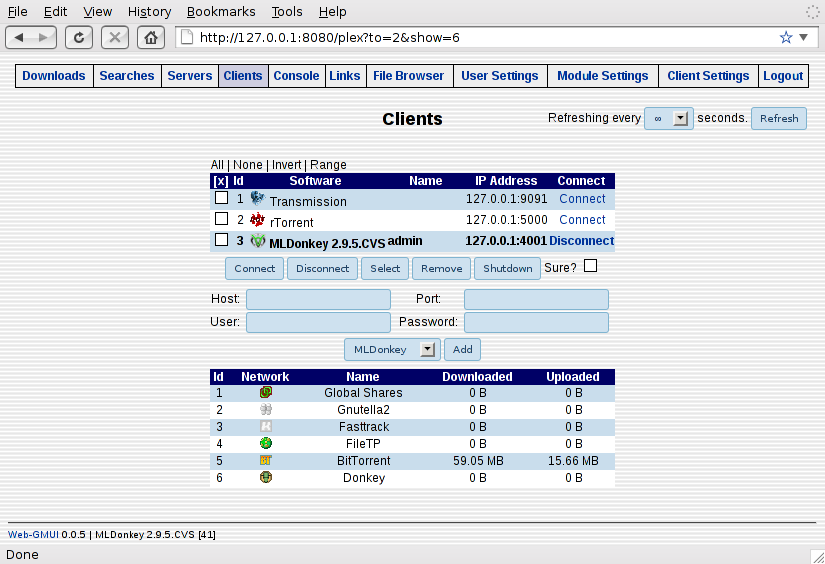Click the browser Forward arrow button
Viewport: 825px width, 564px height.
pyautogui.click(x=44, y=37)
